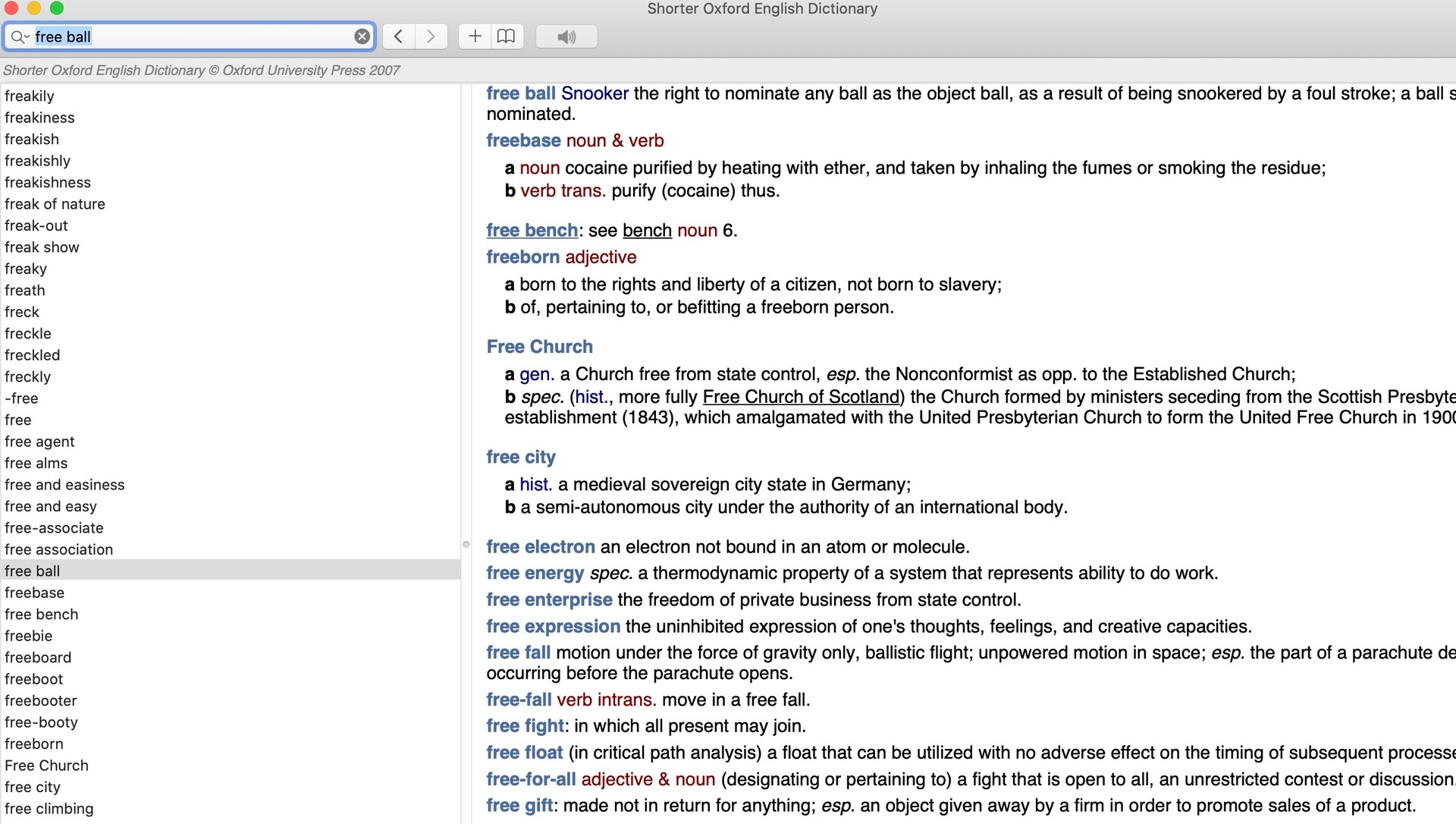Click the 'freeborn' headword in definition pane
This screenshot has width=1456, height=824.
523,257
